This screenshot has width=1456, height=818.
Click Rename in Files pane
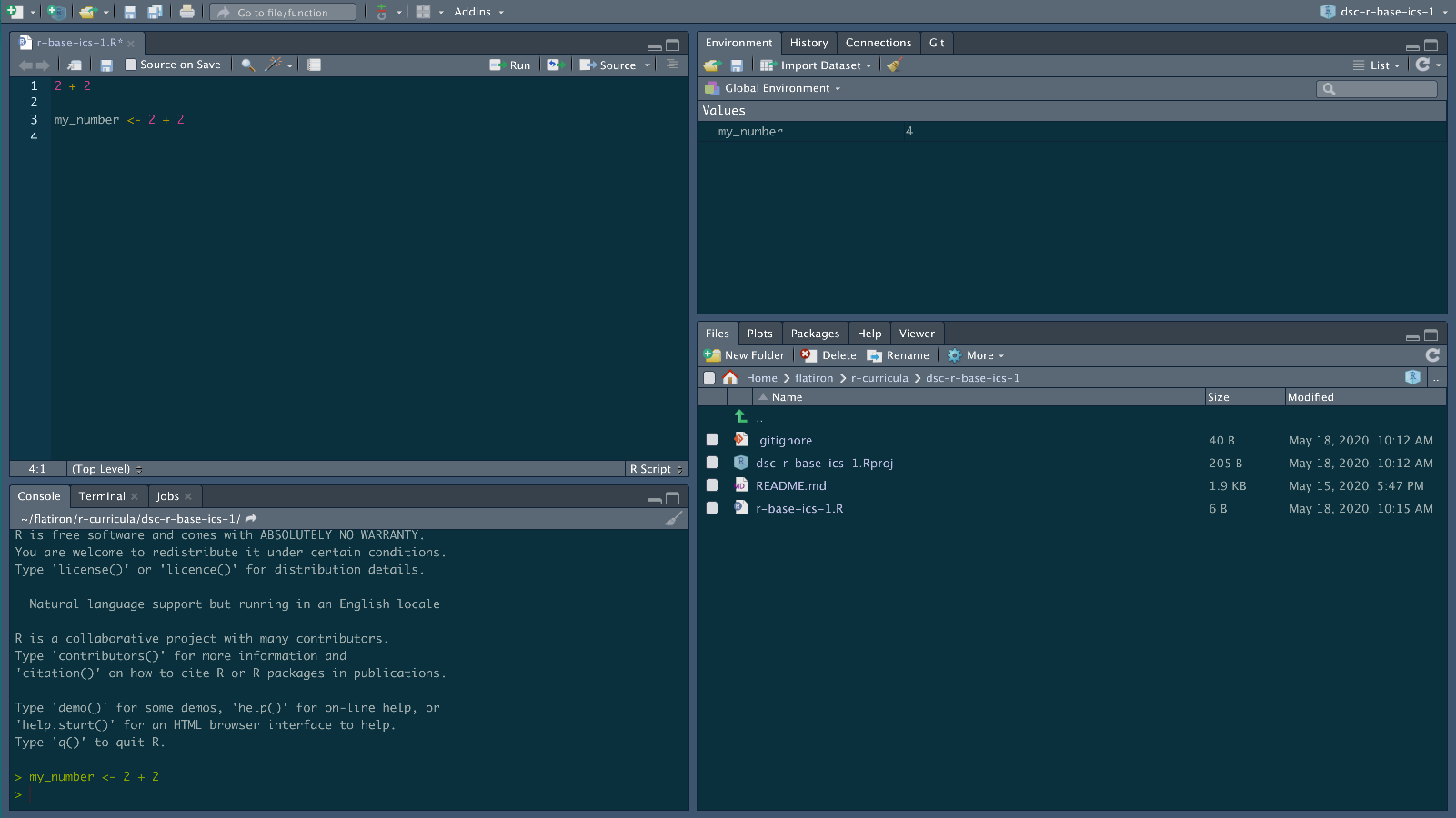898,355
